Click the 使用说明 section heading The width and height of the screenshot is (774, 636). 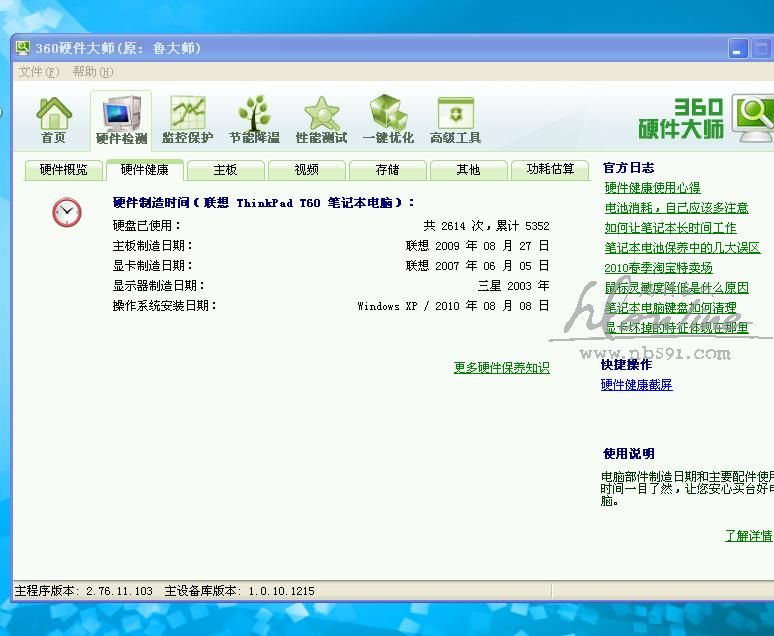pyautogui.click(x=629, y=454)
